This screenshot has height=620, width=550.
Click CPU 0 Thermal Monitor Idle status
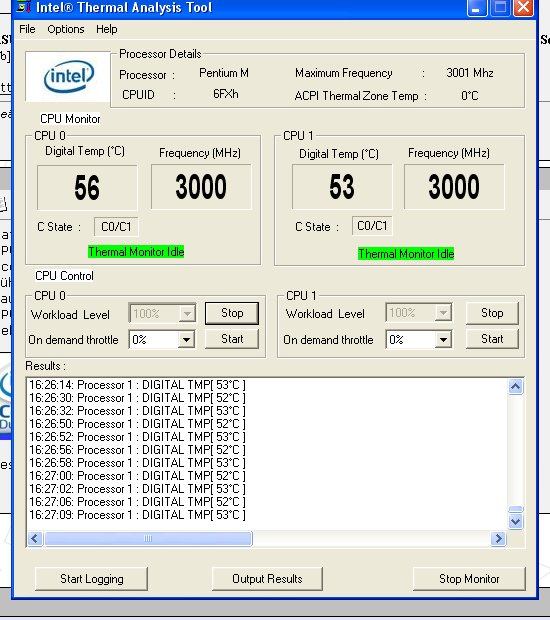tap(136, 252)
